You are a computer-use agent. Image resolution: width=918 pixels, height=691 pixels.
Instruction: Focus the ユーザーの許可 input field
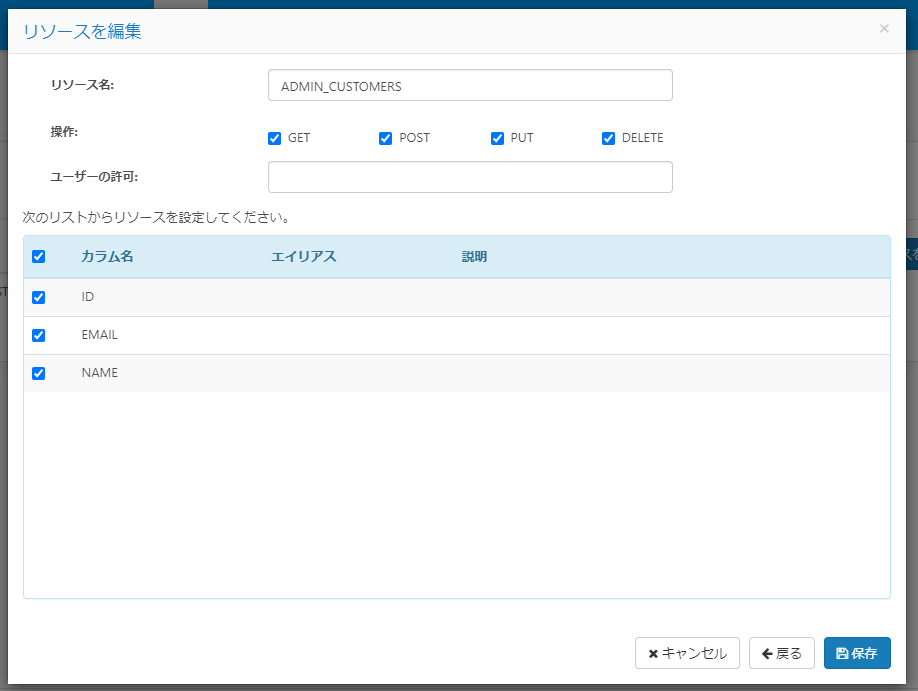point(470,177)
